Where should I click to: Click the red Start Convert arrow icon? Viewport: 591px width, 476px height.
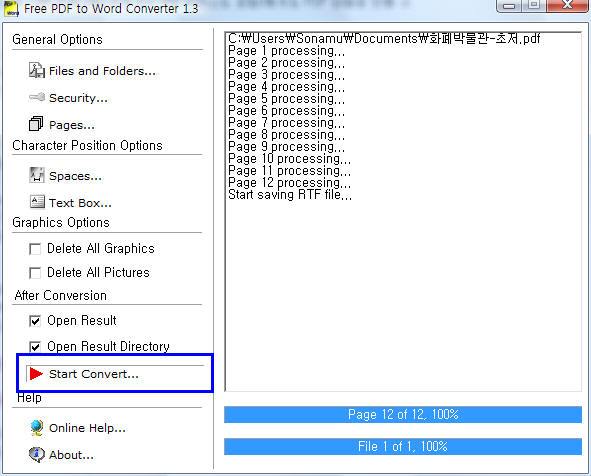[x=36, y=373]
